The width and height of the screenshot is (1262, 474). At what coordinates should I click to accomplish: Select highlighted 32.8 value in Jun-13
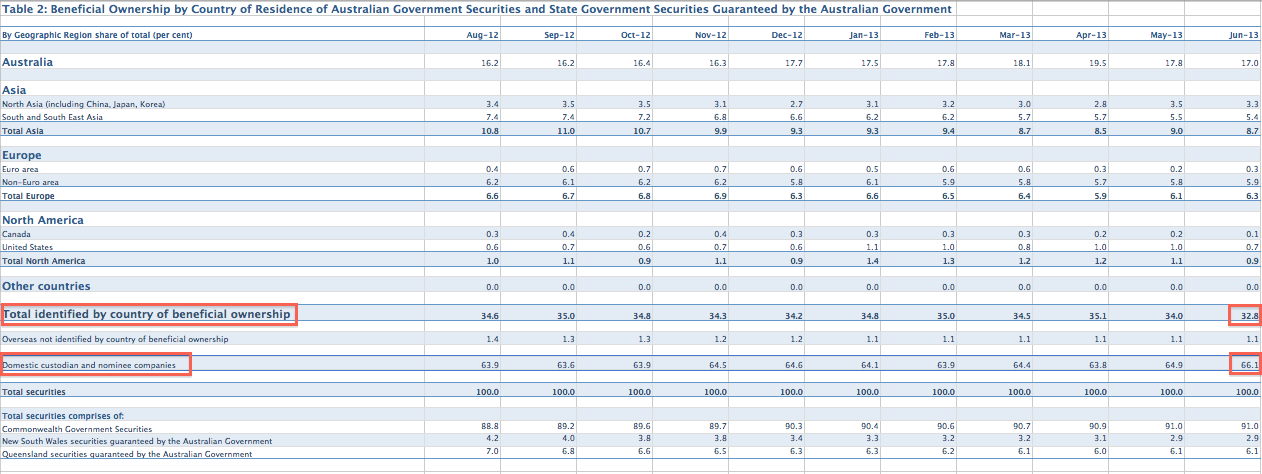click(x=1244, y=316)
